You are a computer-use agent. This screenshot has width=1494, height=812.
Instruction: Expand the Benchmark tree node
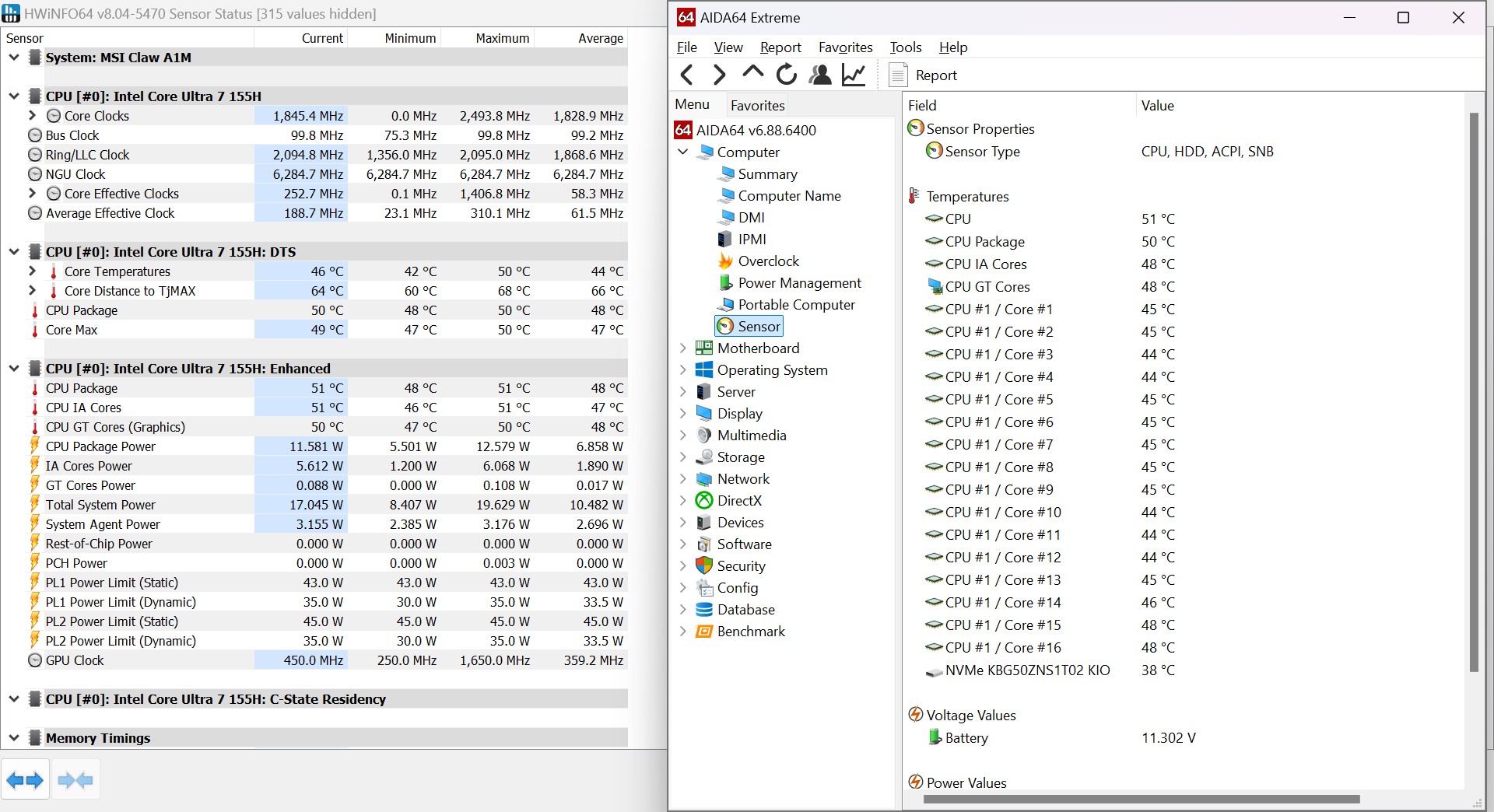point(682,632)
